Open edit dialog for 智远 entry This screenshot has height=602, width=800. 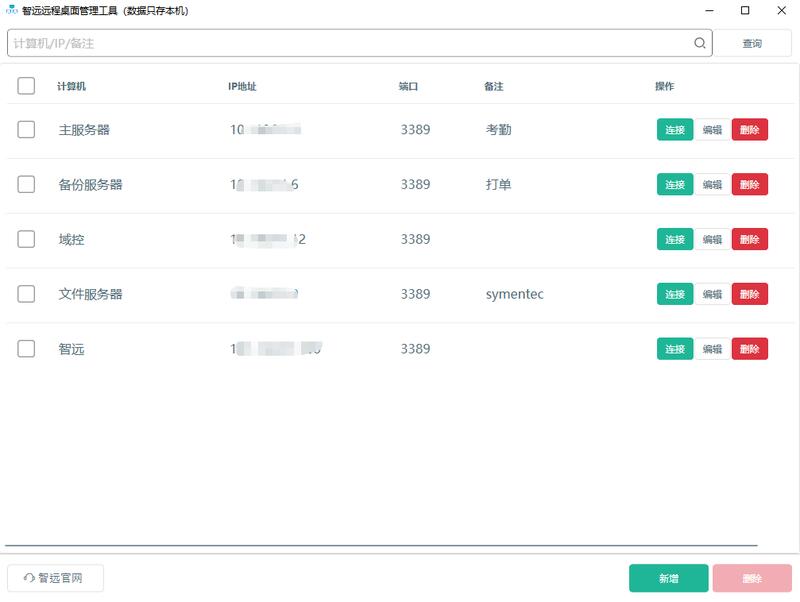pos(712,349)
